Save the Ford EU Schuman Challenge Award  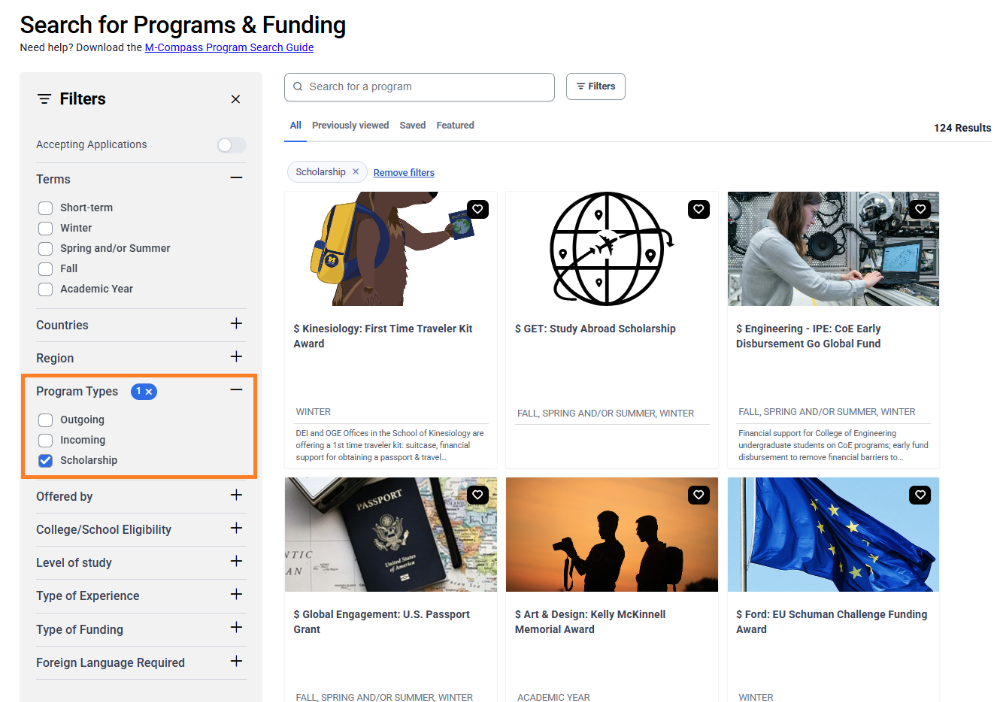(x=920, y=495)
